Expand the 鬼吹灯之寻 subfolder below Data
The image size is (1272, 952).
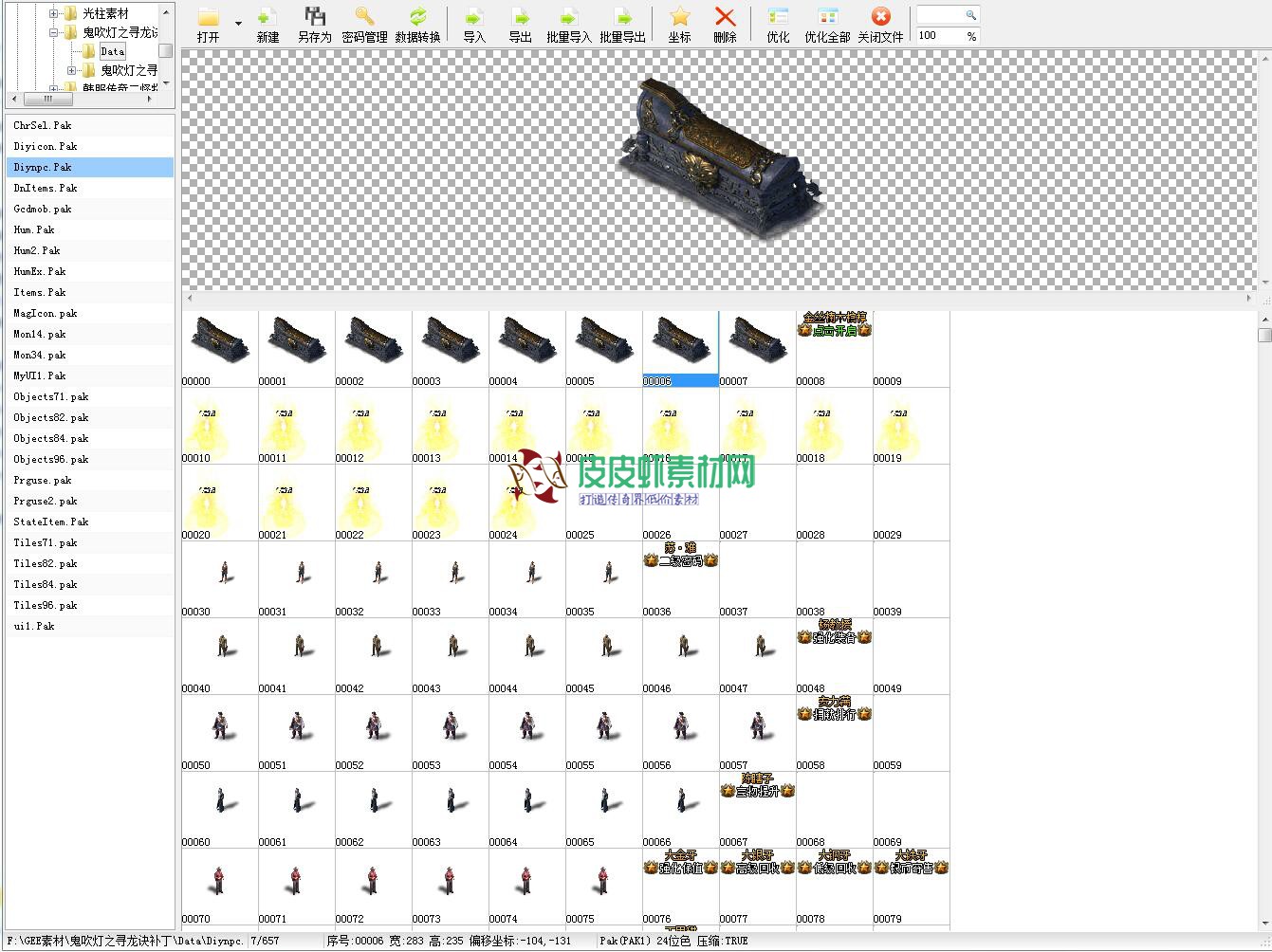pyautogui.click(x=72, y=70)
